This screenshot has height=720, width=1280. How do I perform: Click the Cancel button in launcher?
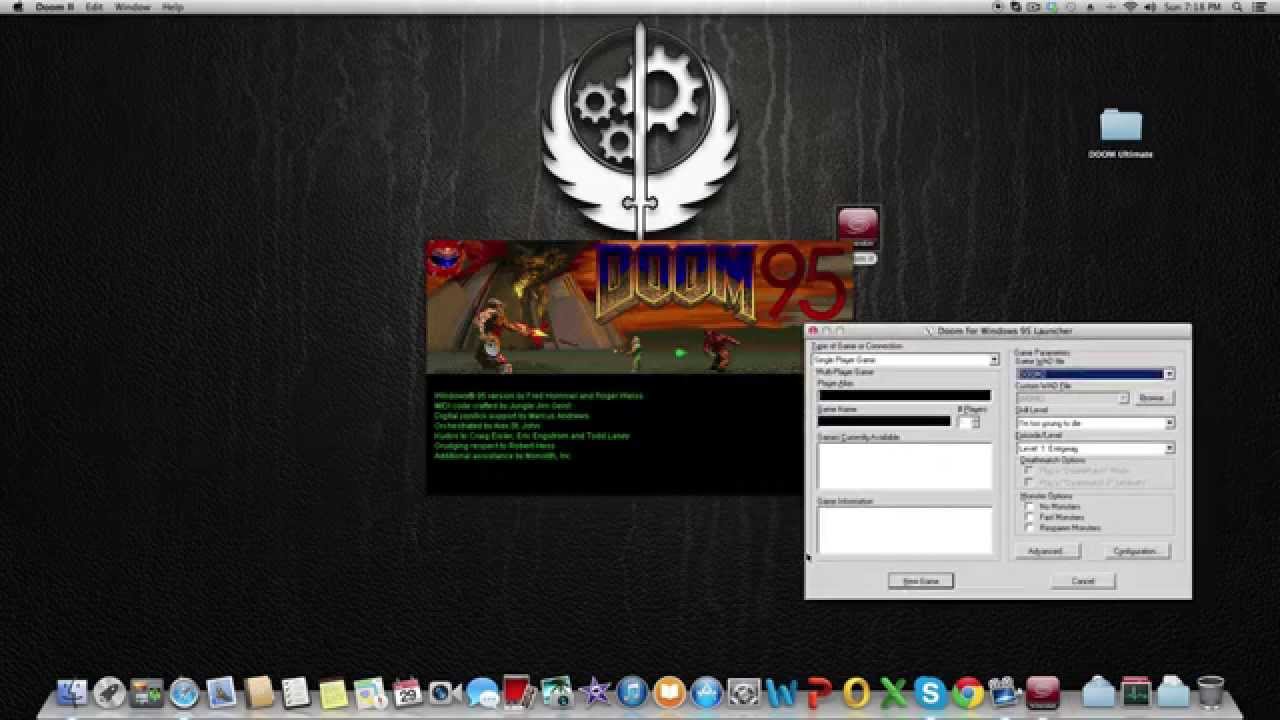[x=1083, y=581]
